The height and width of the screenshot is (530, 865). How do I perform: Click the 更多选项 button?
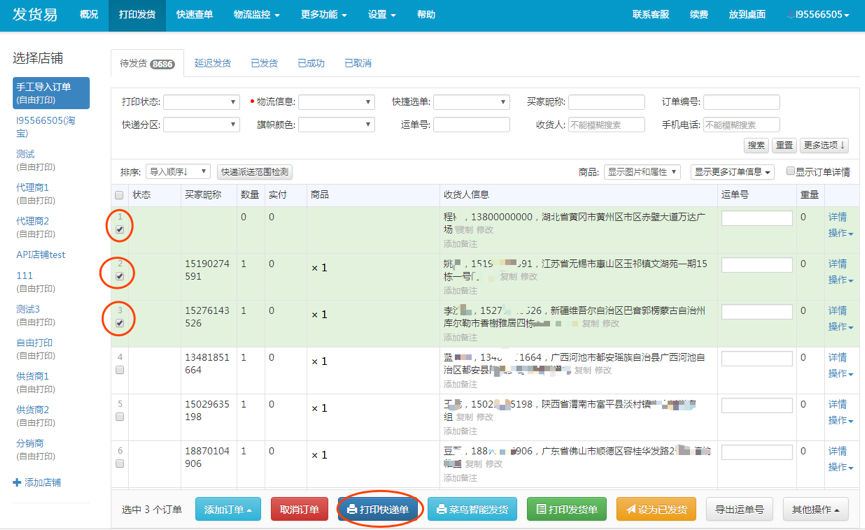(824, 145)
